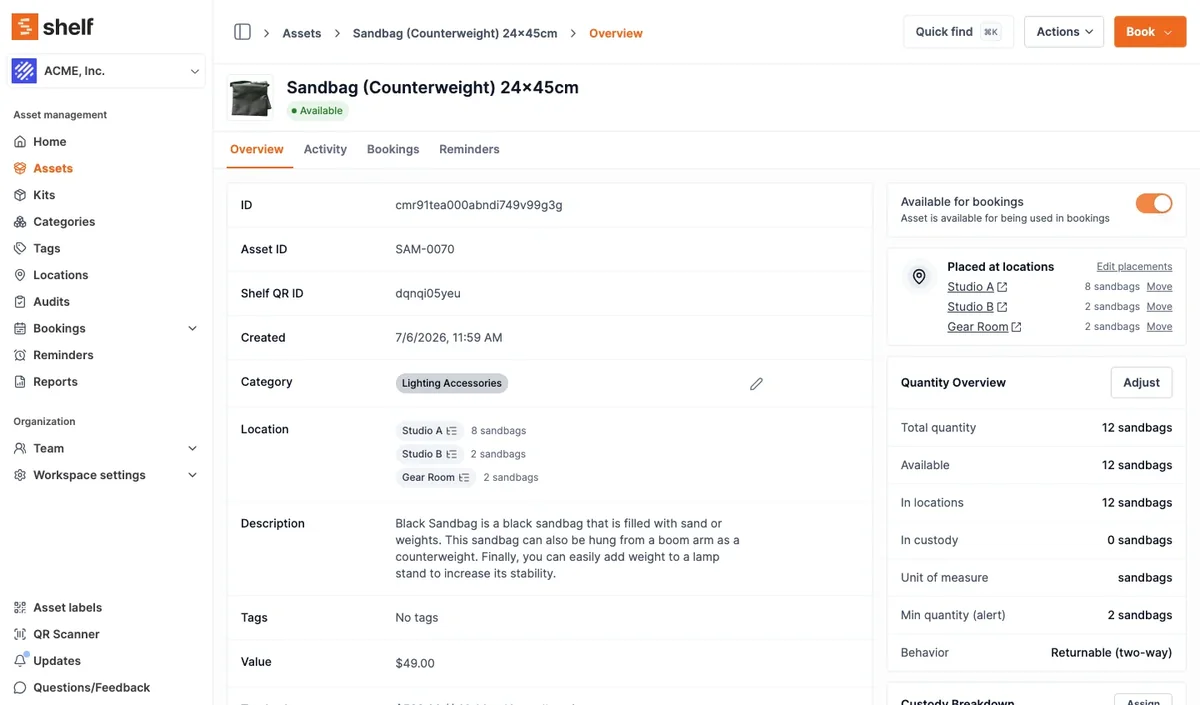This screenshot has height=705, width=1200.
Task: Click the location pin icon in placements card
Action: [x=919, y=277]
